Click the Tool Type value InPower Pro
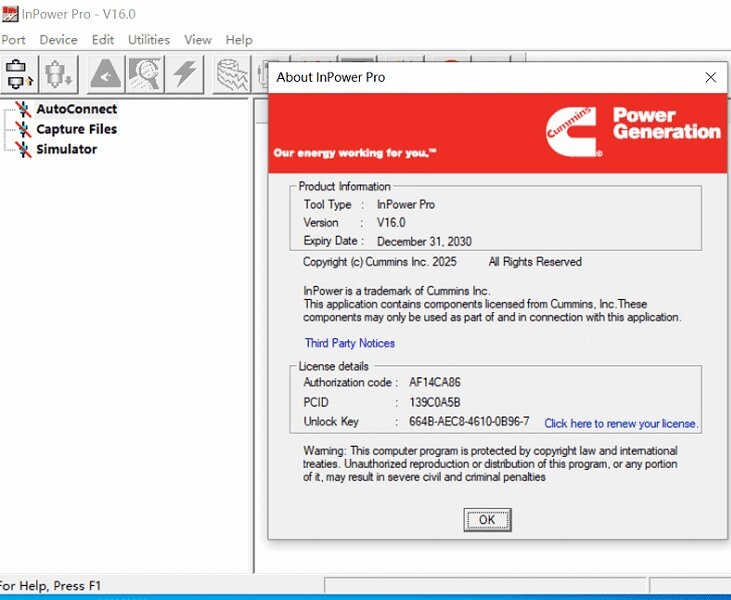The height and width of the screenshot is (600, 731). (406, 205)
